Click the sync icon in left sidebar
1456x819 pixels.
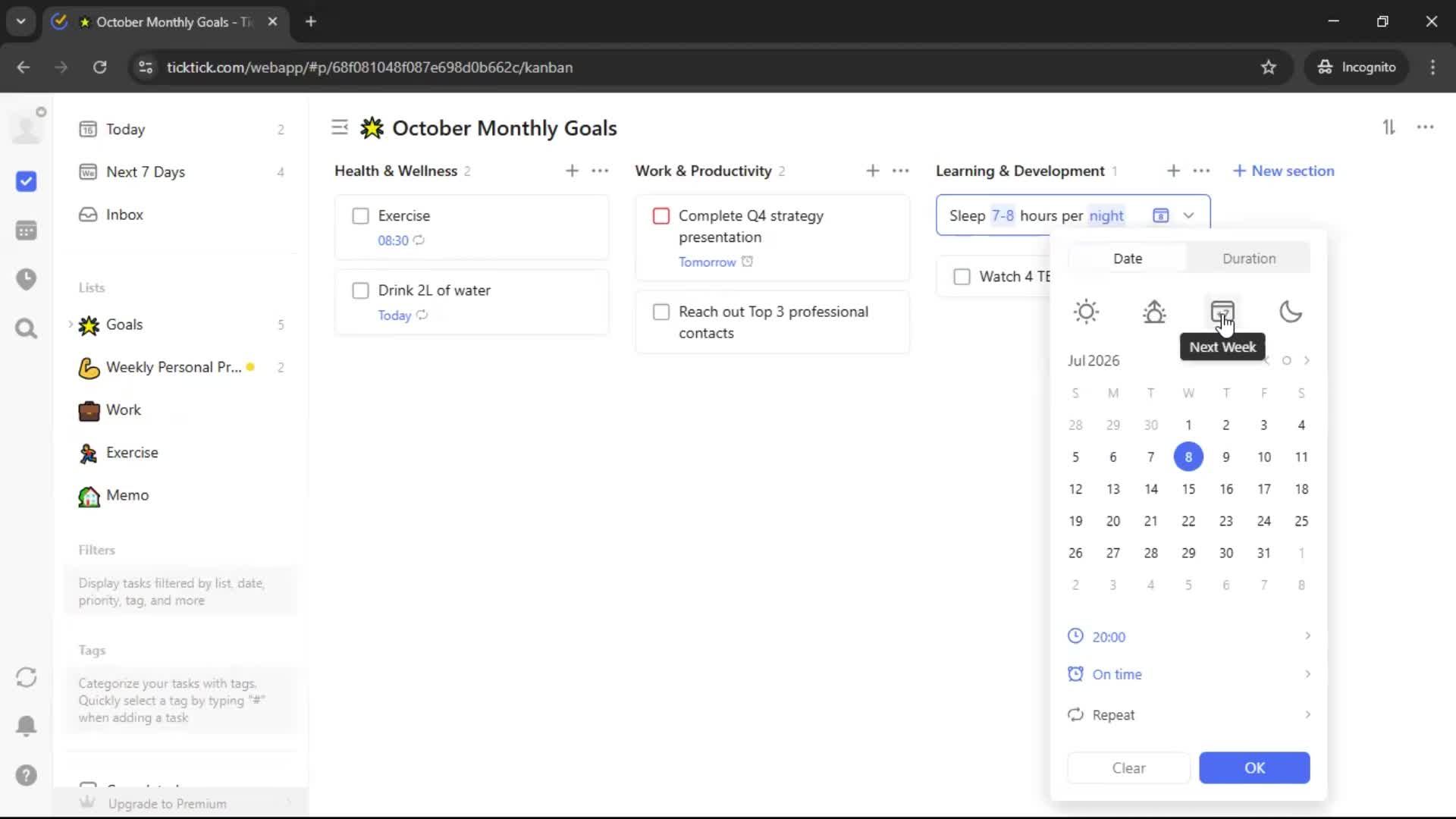[27, 677]
